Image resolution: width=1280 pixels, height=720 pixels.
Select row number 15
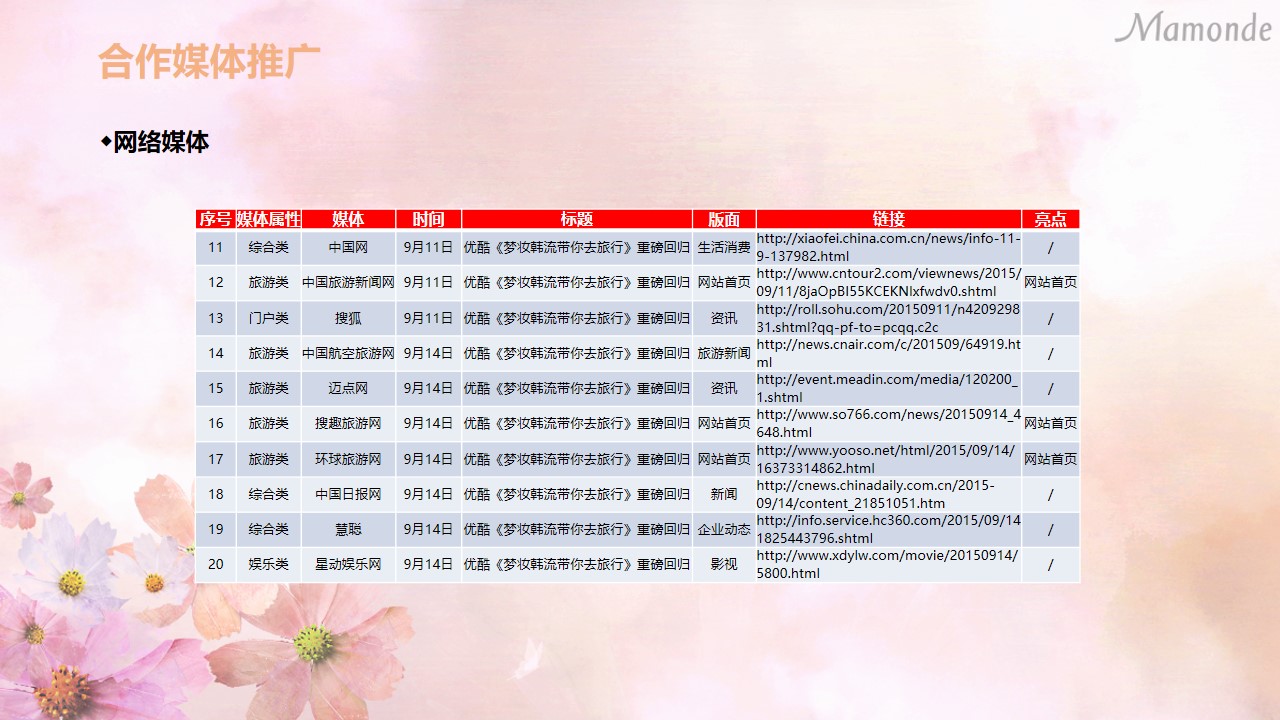[216, 388]
